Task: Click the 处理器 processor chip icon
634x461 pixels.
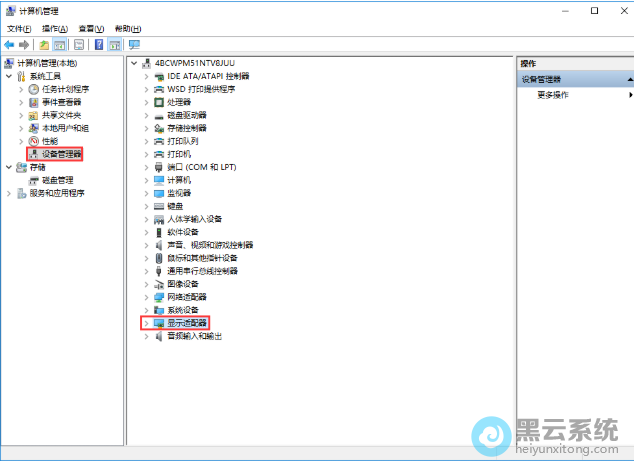Action: (159, 102)
